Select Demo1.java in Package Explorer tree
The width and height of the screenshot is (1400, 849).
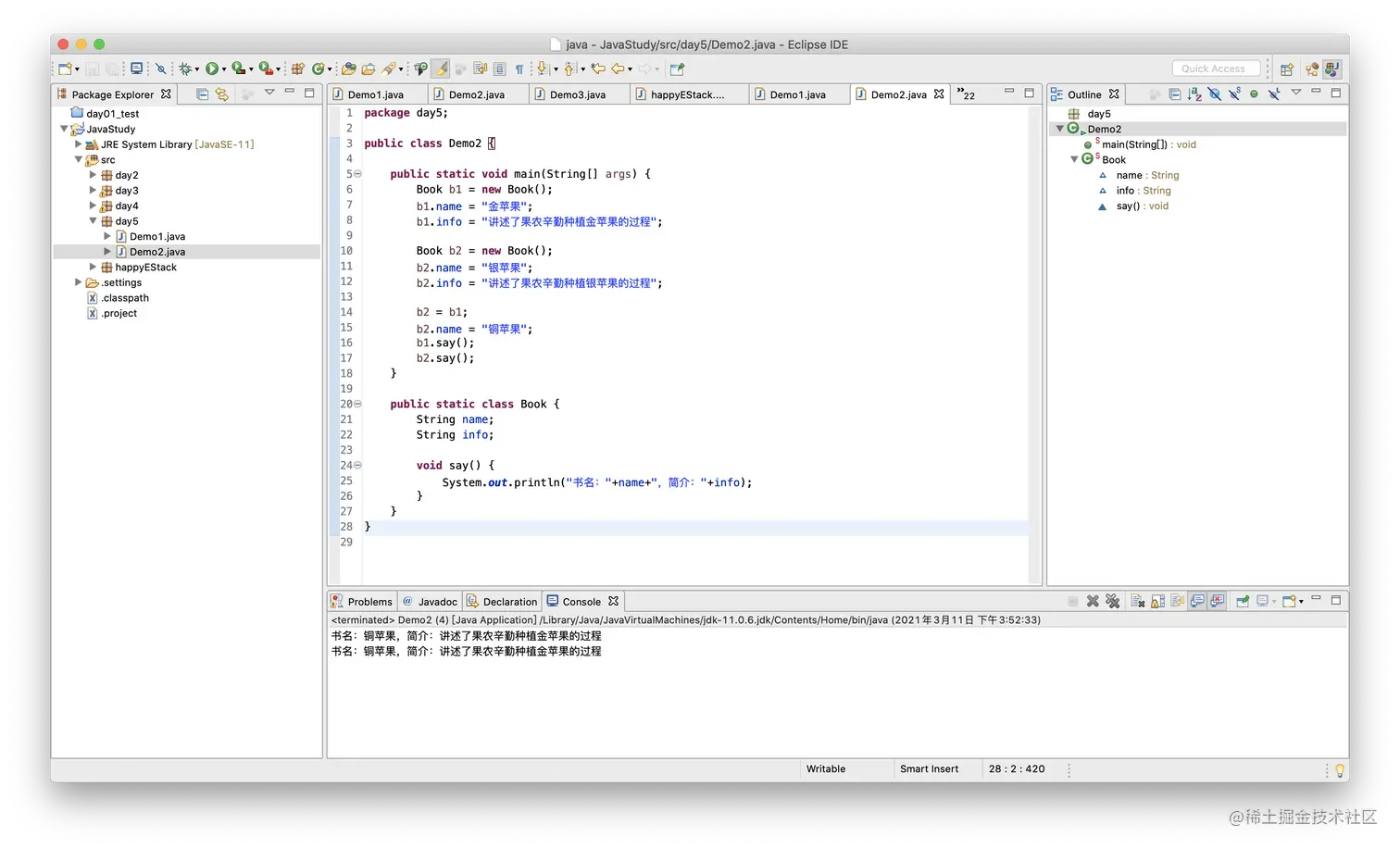(157, 236)
